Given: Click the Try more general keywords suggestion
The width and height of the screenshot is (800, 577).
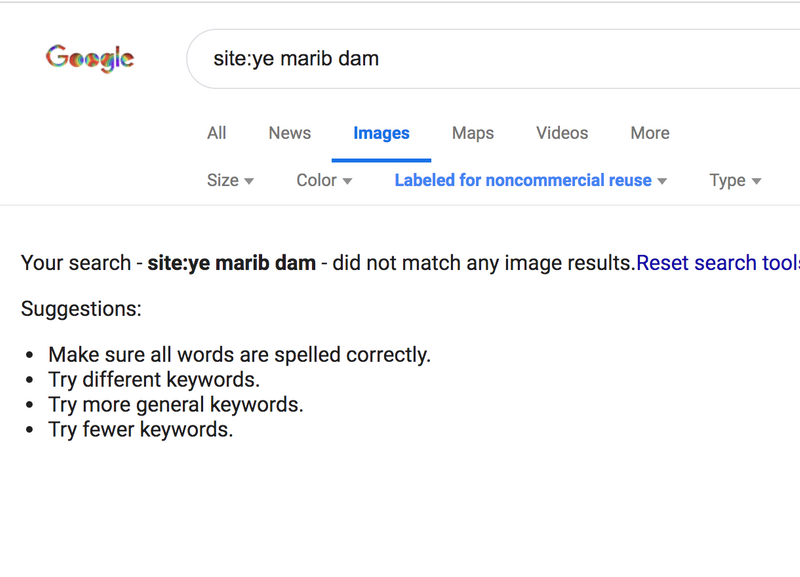Looking at the screenshot, I should click(176, 405).
